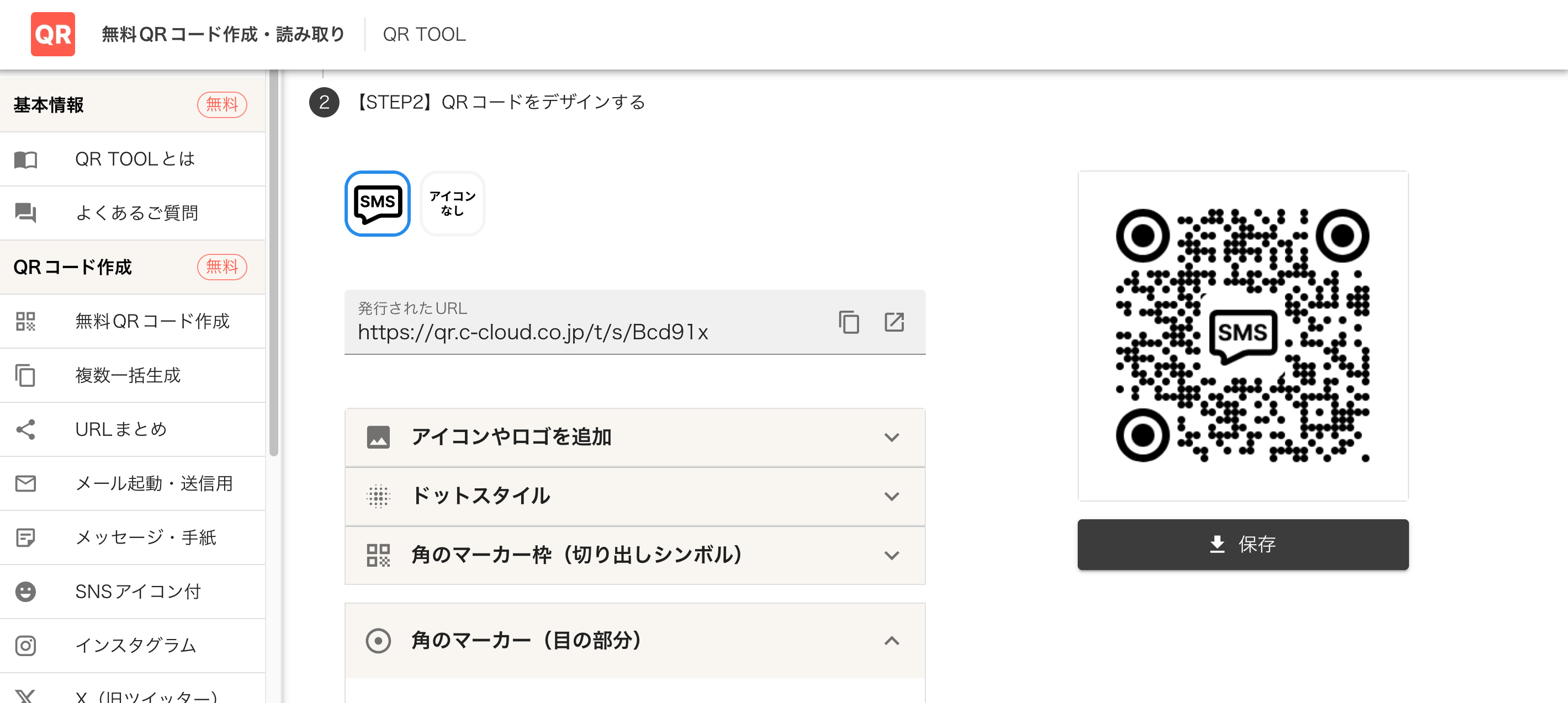The width and height of the screenshot is (1568, 703).
Task: Expand the ドットスタイル section
Action: (x=634, y=496)
